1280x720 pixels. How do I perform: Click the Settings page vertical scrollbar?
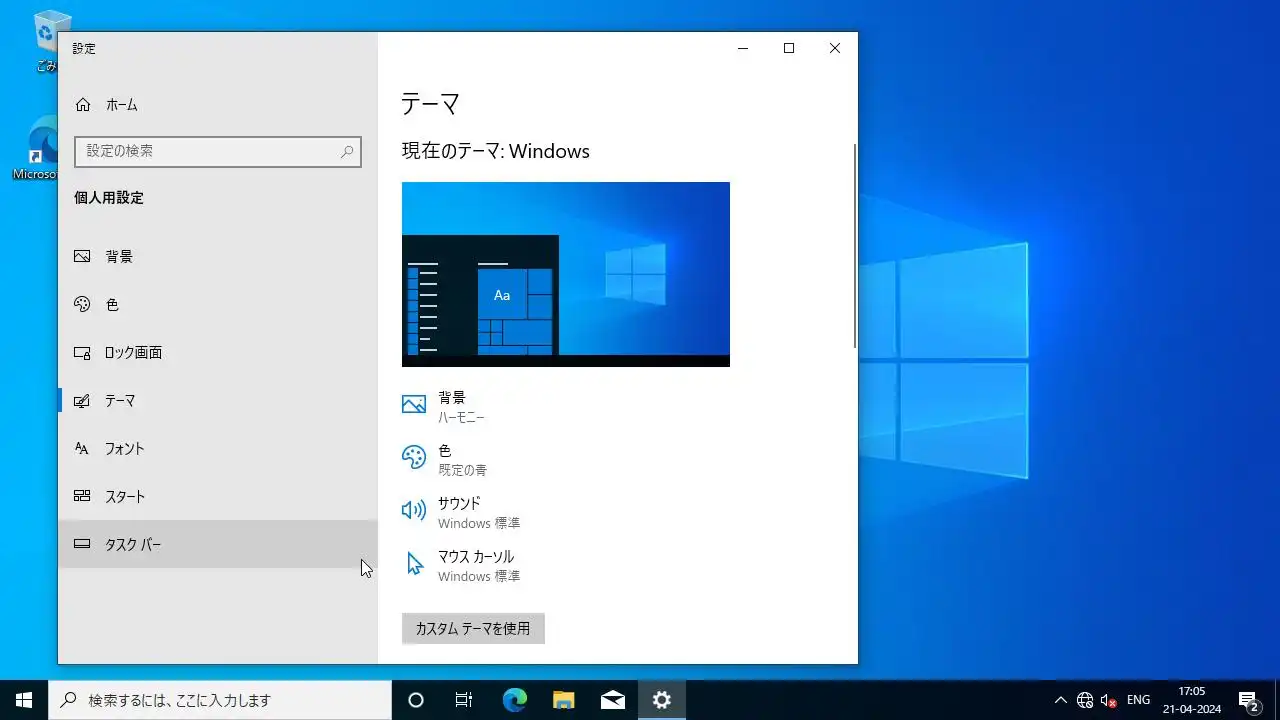click(x=855, y=246)
